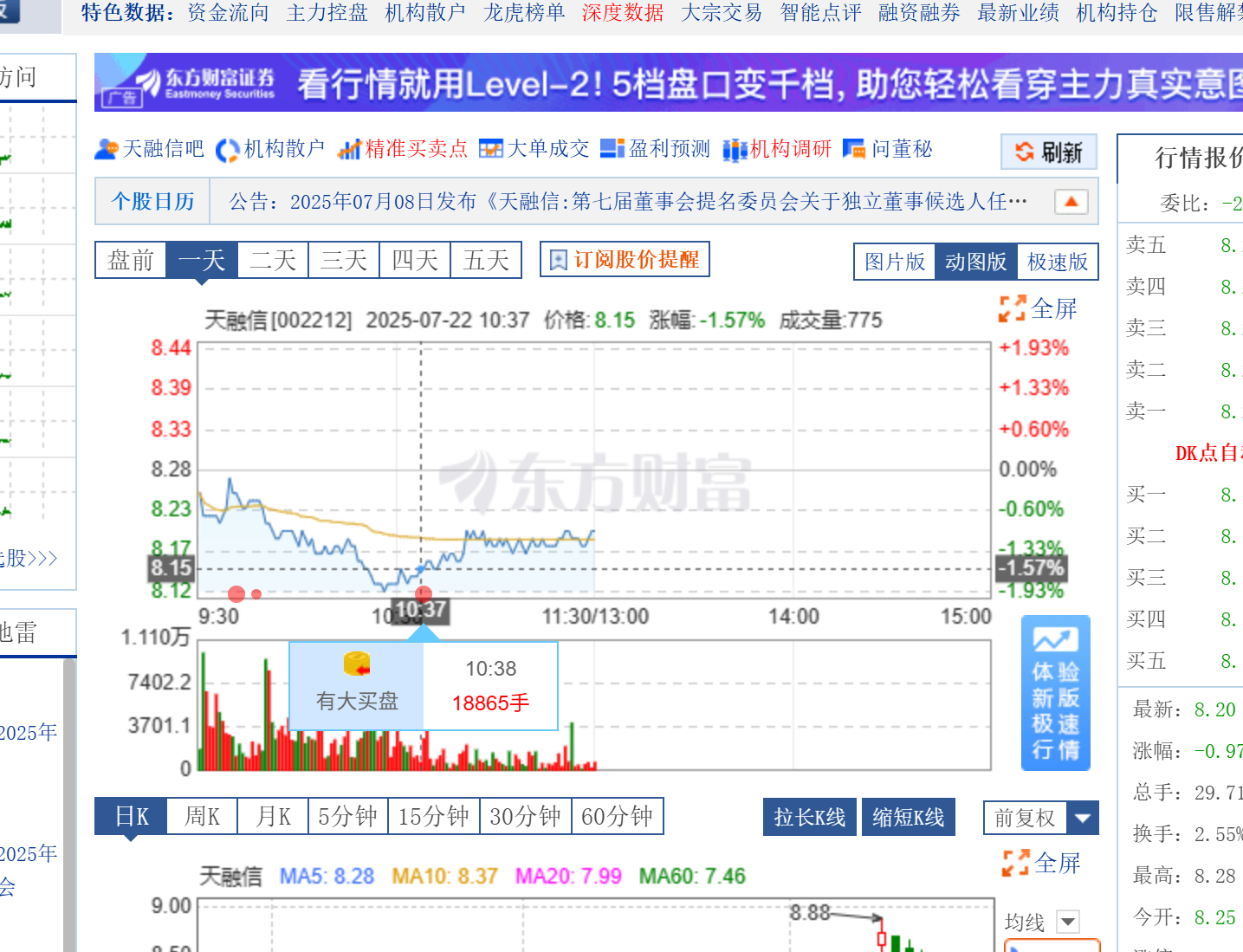Open the 精准买卖点 chart icon

pyautogui.click(x=349, y=150)
